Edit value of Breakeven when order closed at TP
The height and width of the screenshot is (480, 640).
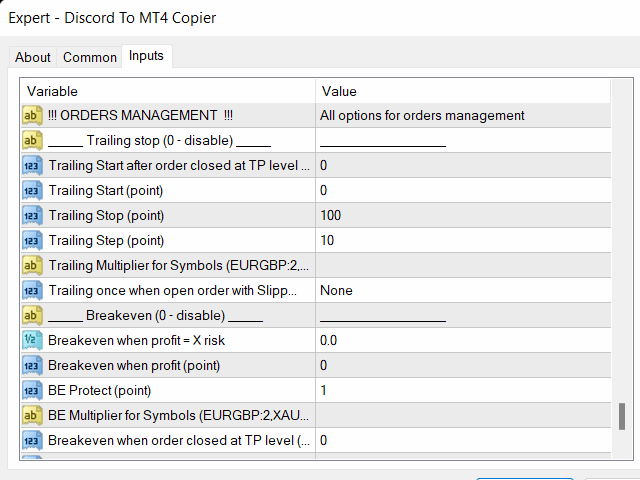[x=463, y=440]
